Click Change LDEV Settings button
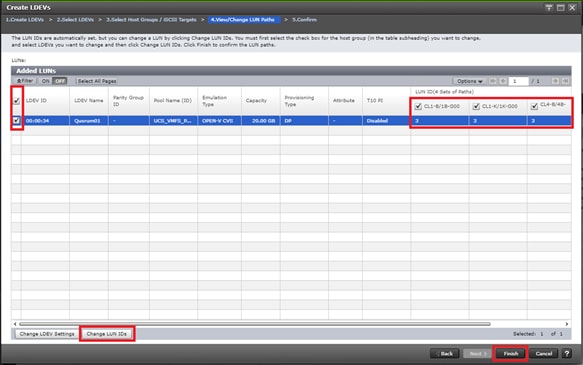 47,334
